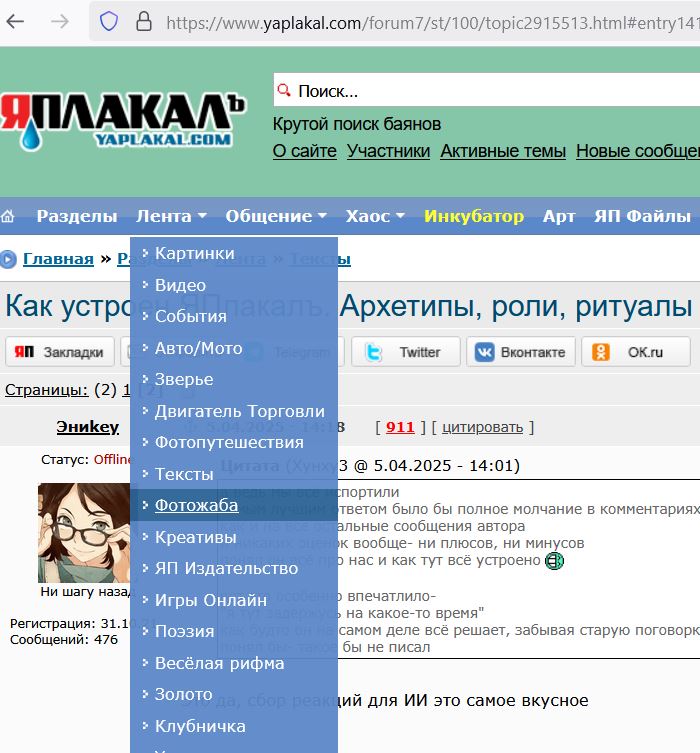Share topic via Twitter button
The width and height of the screenshot is (700, 753).
[x=406, y=352]
